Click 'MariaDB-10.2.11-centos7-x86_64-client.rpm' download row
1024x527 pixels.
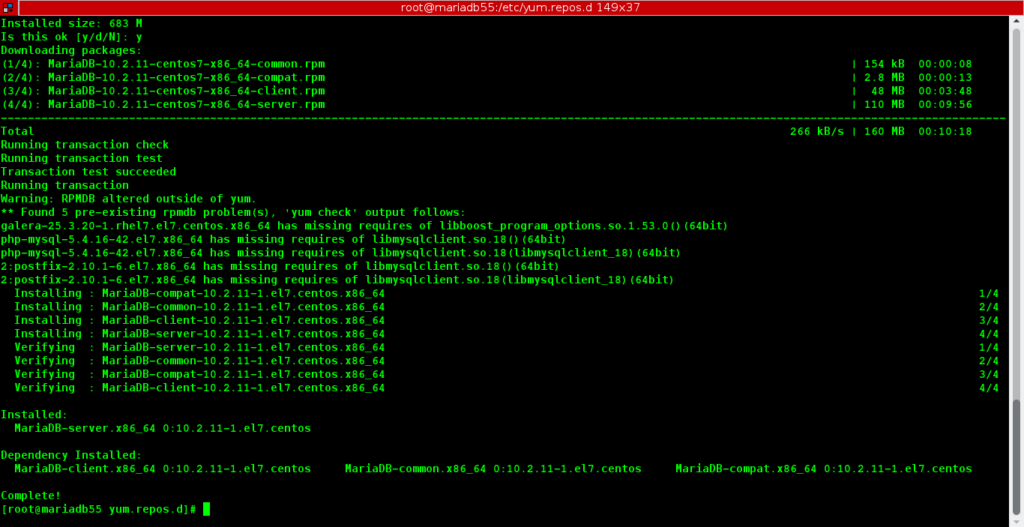click(x=487, y=91)
